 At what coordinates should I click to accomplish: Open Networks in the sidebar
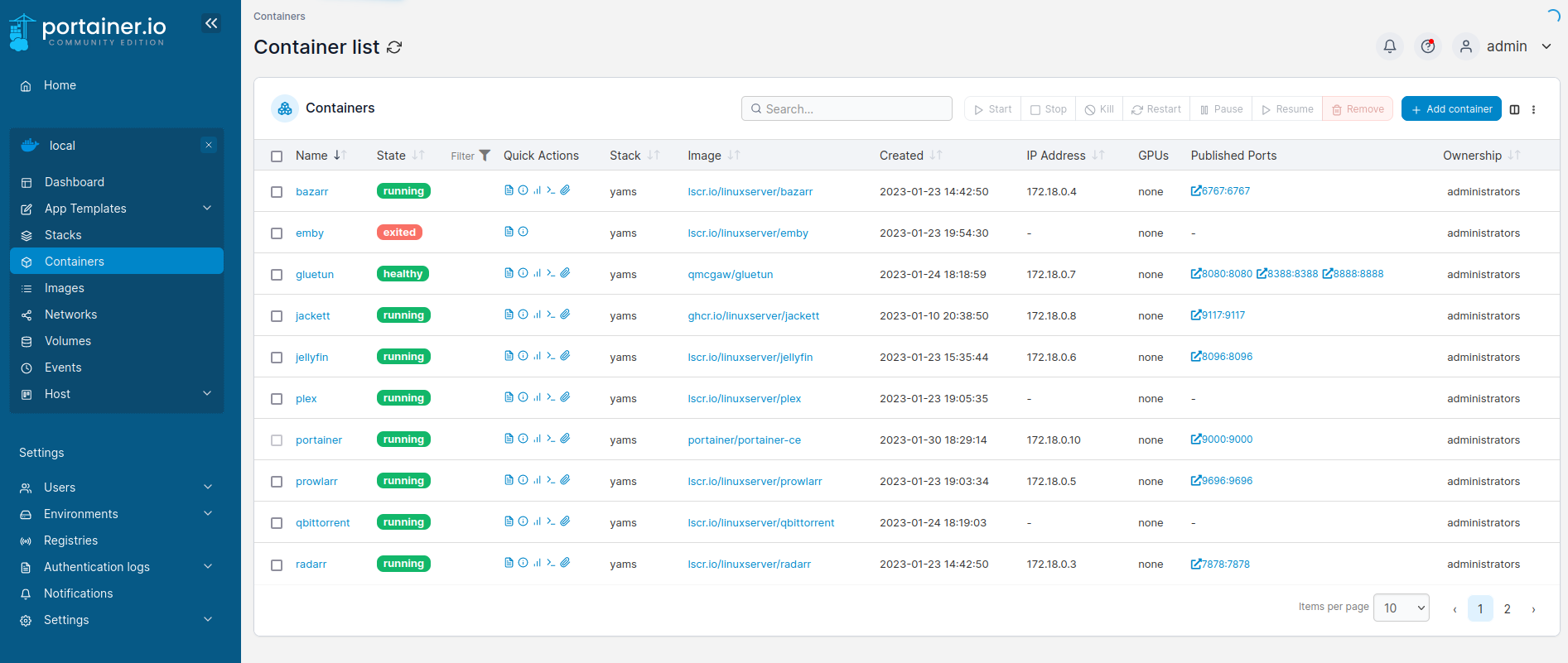pyautogui.click(x=117, y=315)
